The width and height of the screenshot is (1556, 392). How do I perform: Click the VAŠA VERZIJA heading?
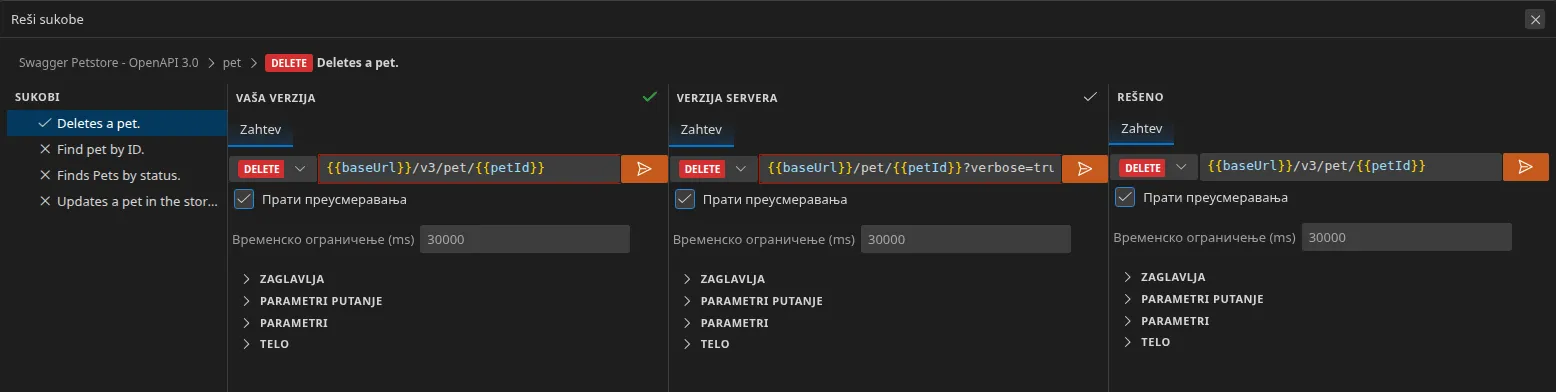coord(276,98)
